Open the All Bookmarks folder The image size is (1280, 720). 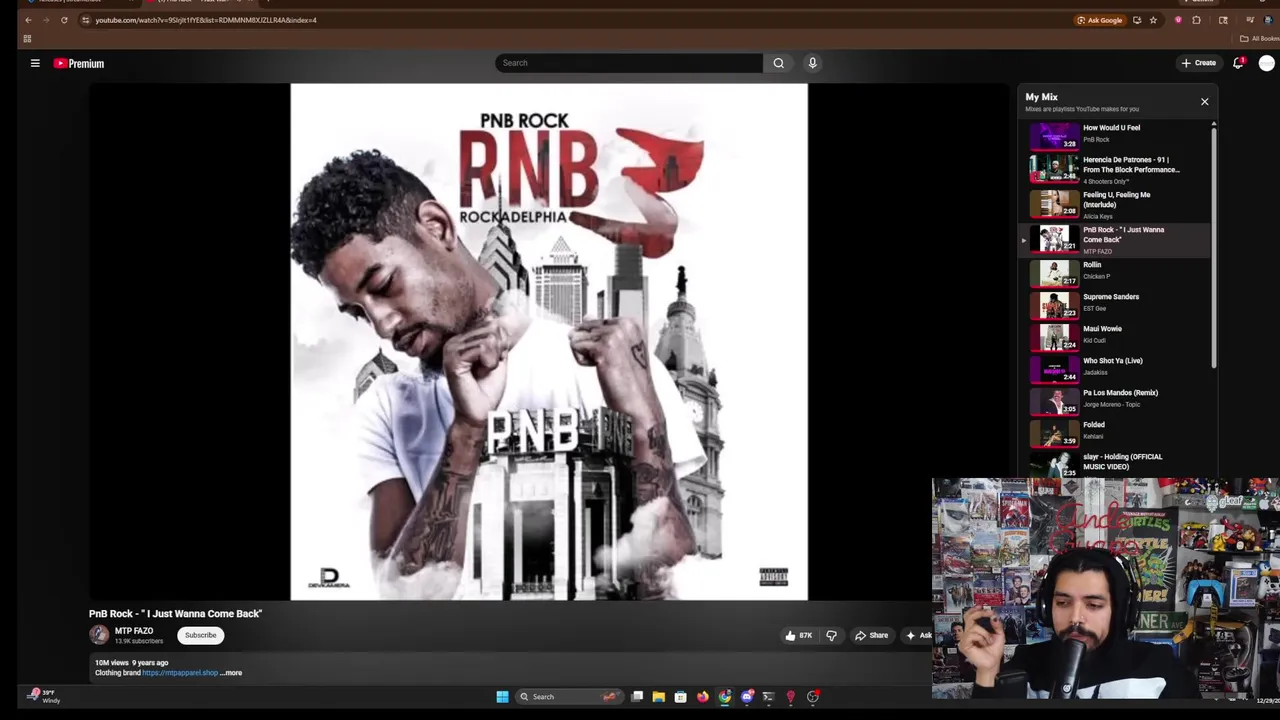(1259, 39)
